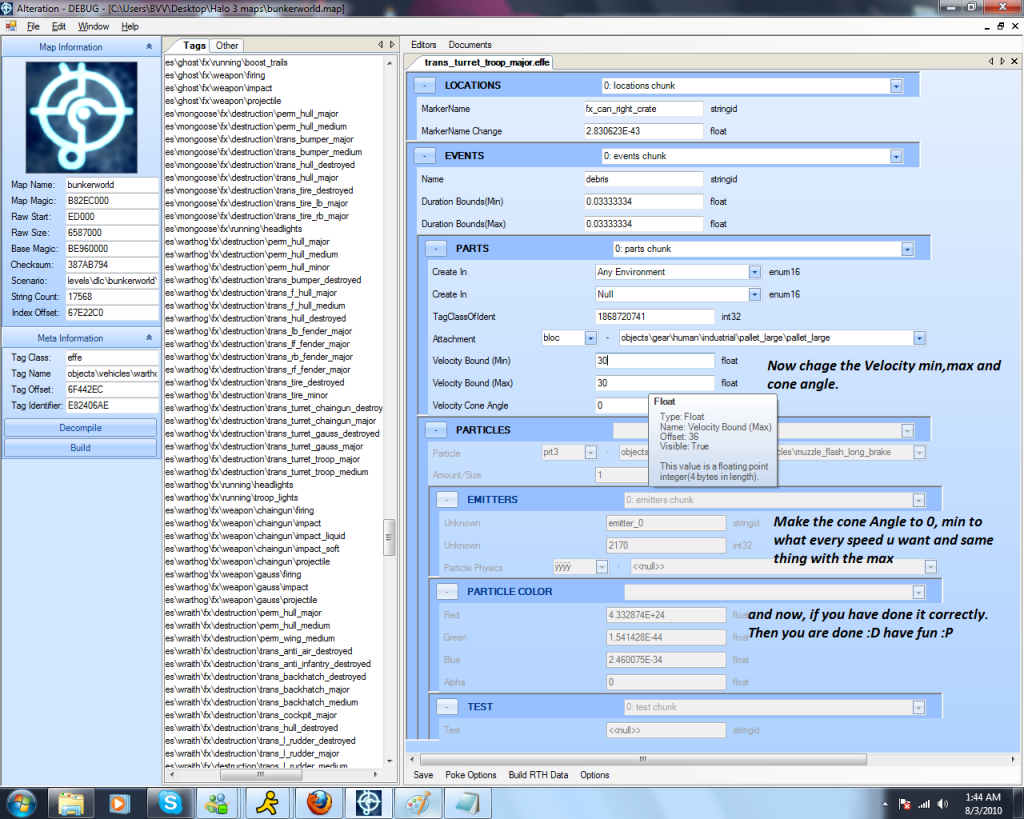Collapse the PARTICLES section
The width and height of the screenshot is (1024, 819).
436,430
